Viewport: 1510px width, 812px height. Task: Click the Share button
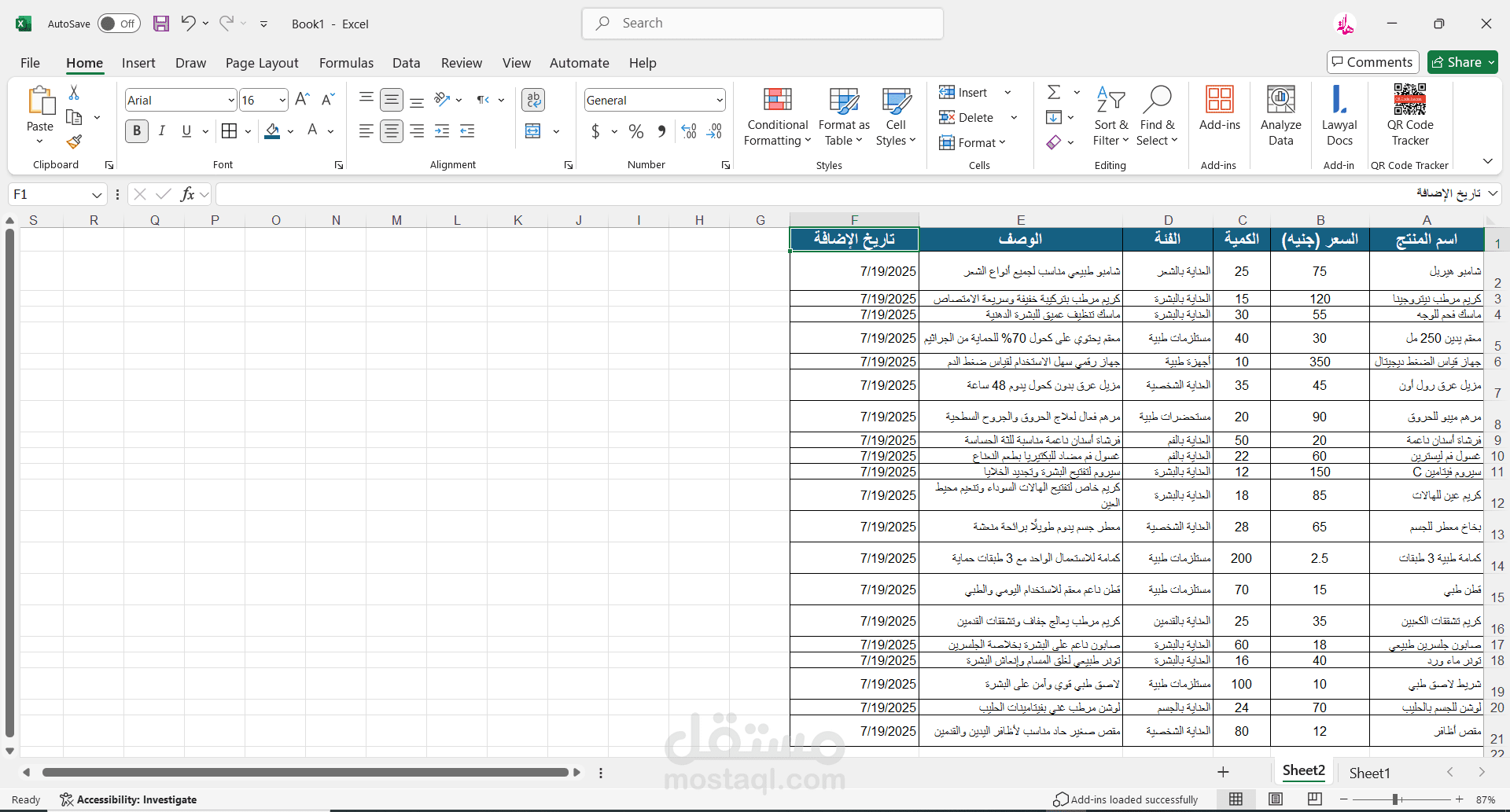(x=1463, y=62)
